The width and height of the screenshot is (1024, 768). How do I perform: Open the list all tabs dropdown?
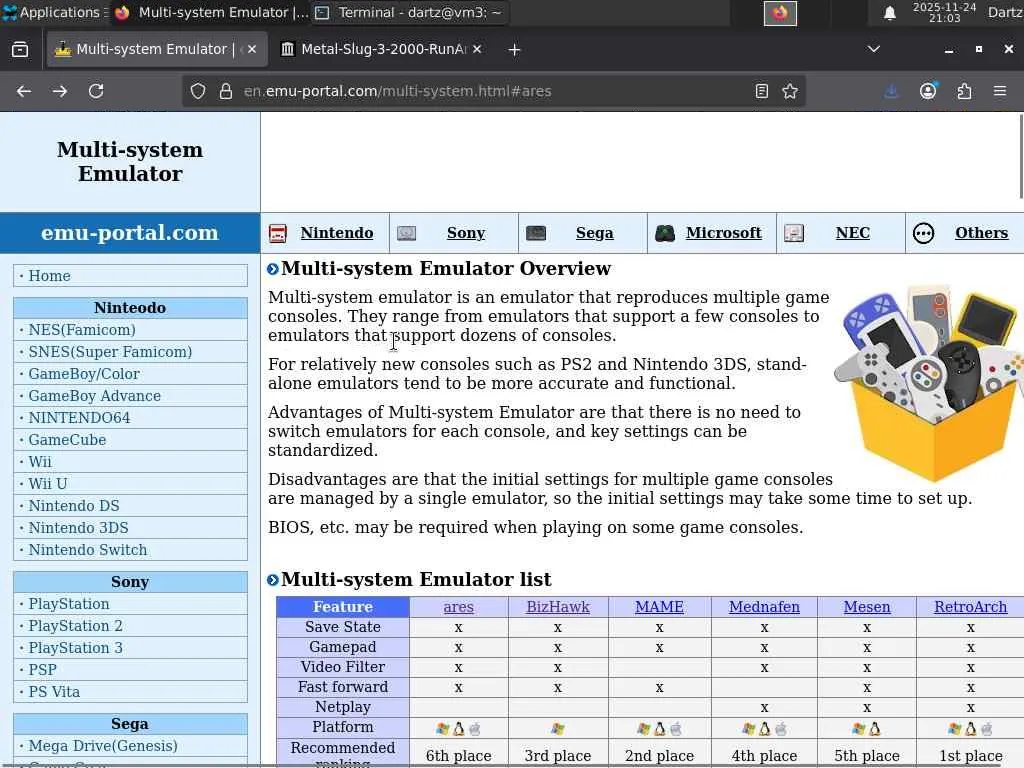(x=873, y=49)
